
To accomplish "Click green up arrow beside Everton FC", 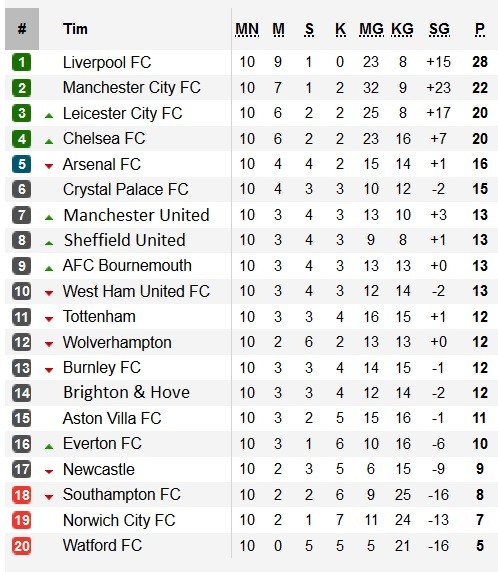I will pos(49,446).
